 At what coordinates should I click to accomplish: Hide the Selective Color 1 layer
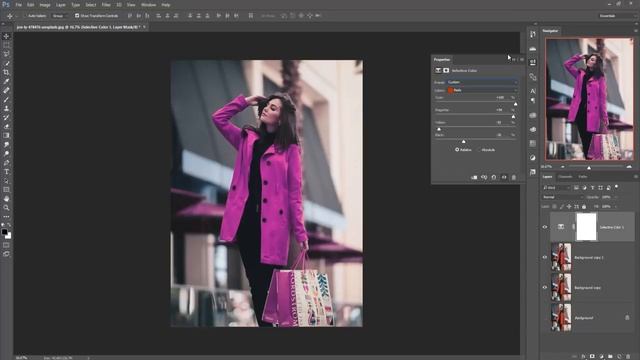pos(545,227)
